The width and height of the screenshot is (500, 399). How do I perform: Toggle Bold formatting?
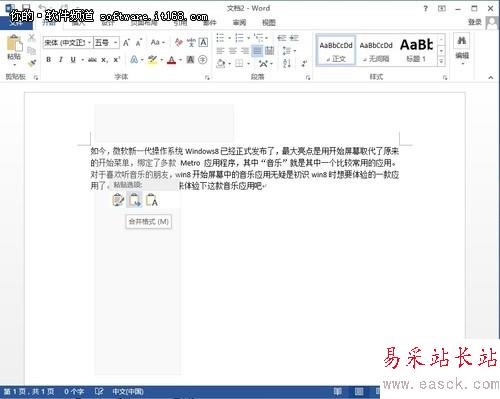click(49, 60)
